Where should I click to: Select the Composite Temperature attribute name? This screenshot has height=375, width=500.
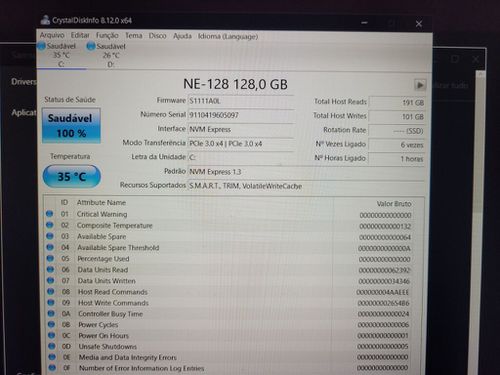tap(115, 225)
